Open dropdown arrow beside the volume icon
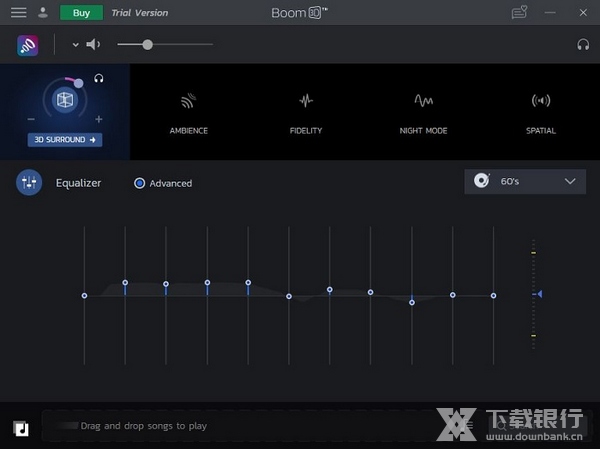Viewport: 600px width, 449px height. [x=75, y=45]
